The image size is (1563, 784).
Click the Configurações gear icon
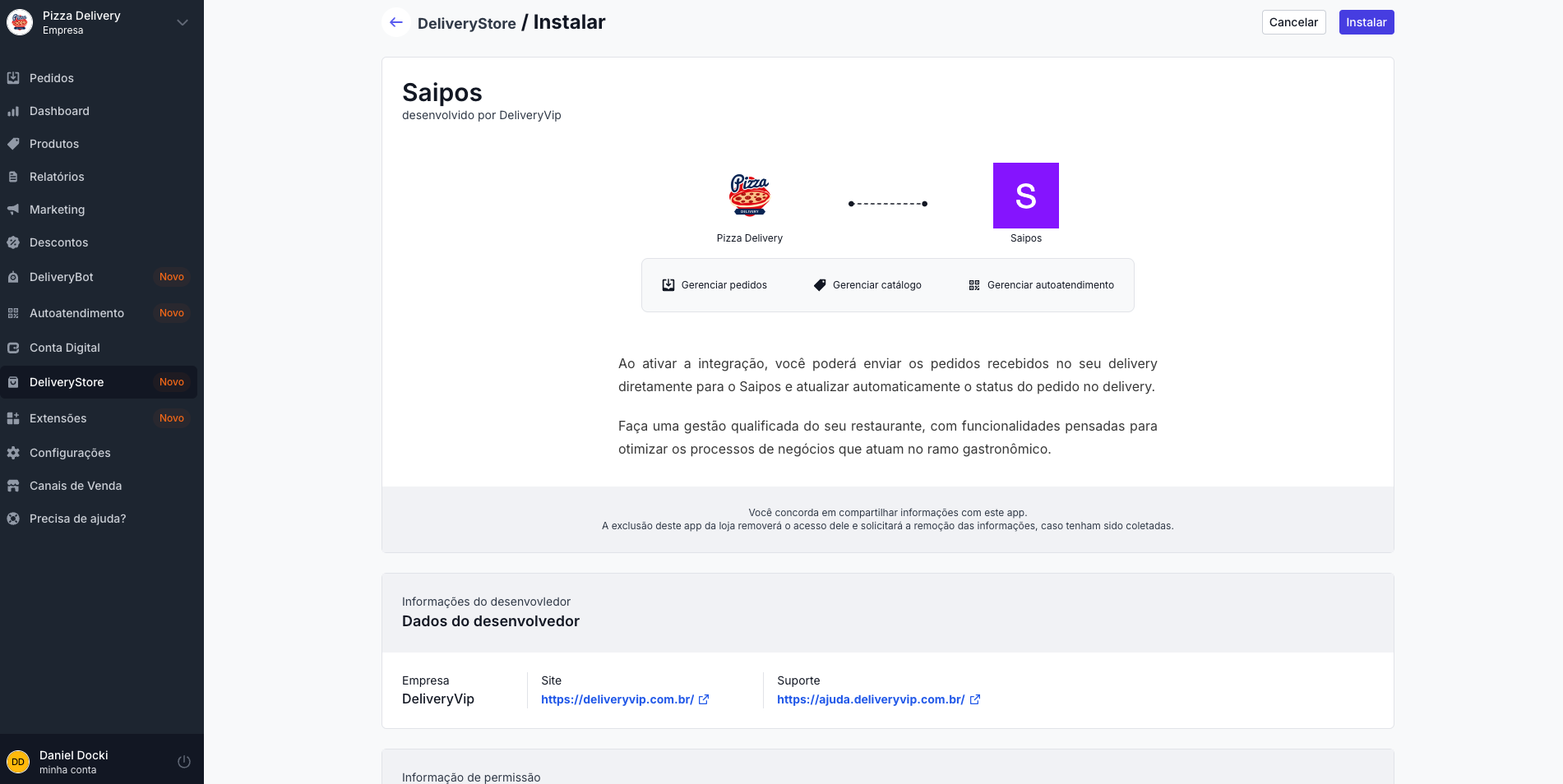pyautogui.click(x=13, y=453)
